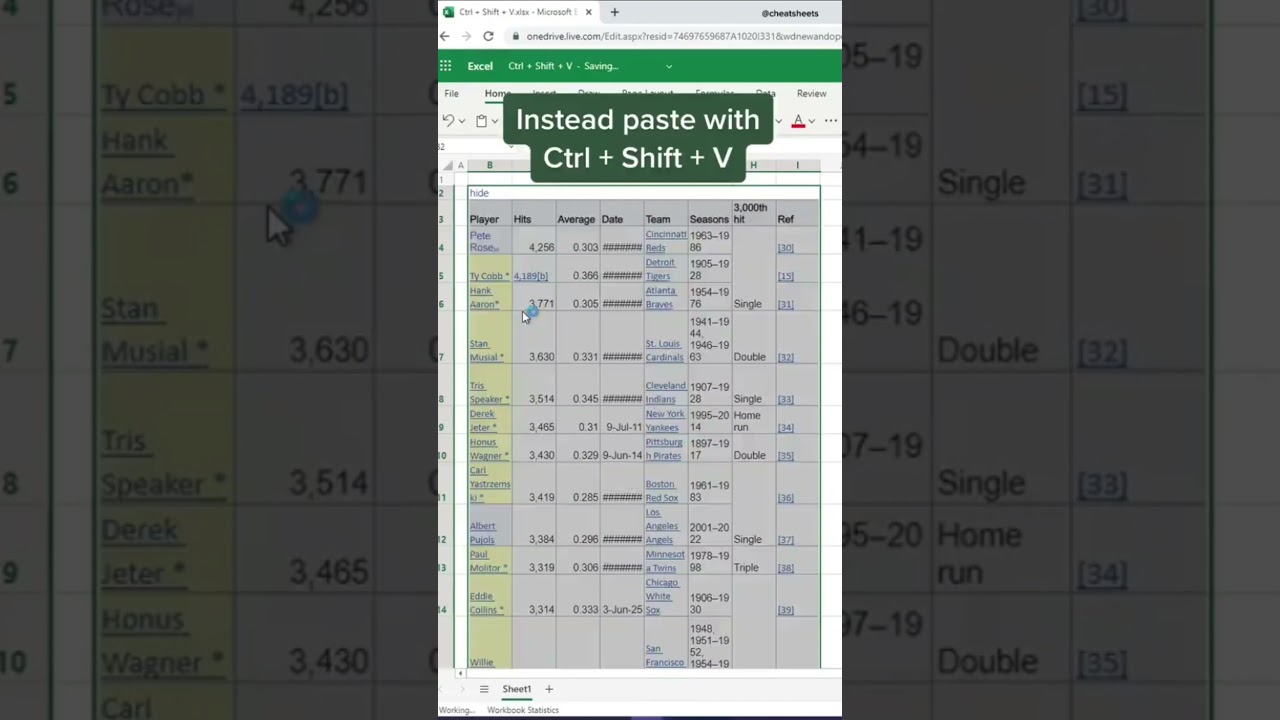Open the Pete Rose link
This screenshot has height=720, width=1280.
pos(483,242)
